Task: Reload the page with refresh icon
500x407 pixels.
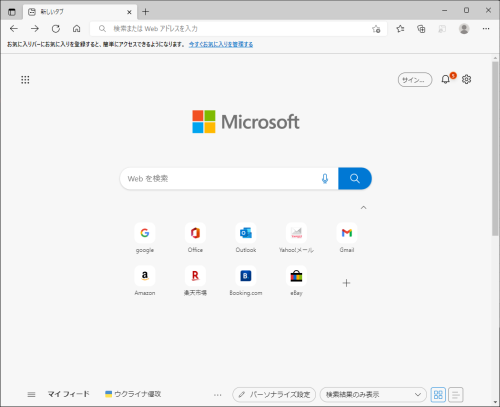Action: 56,29
